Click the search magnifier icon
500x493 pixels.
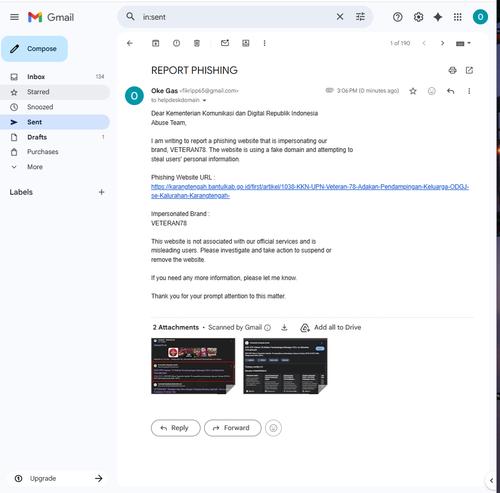[130, 16]
